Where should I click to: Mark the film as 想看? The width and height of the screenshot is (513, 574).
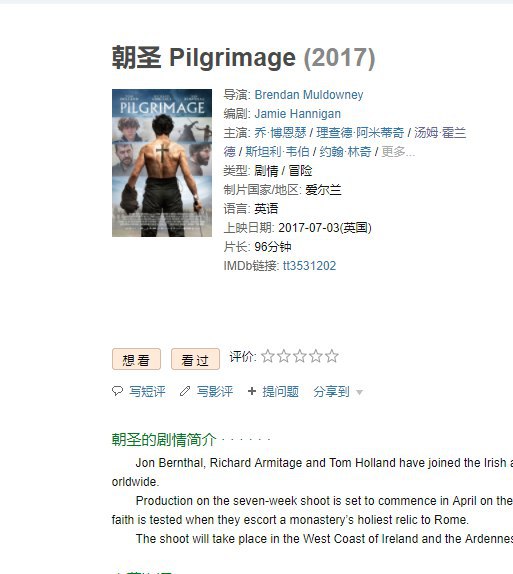click(x=136, y=359)
